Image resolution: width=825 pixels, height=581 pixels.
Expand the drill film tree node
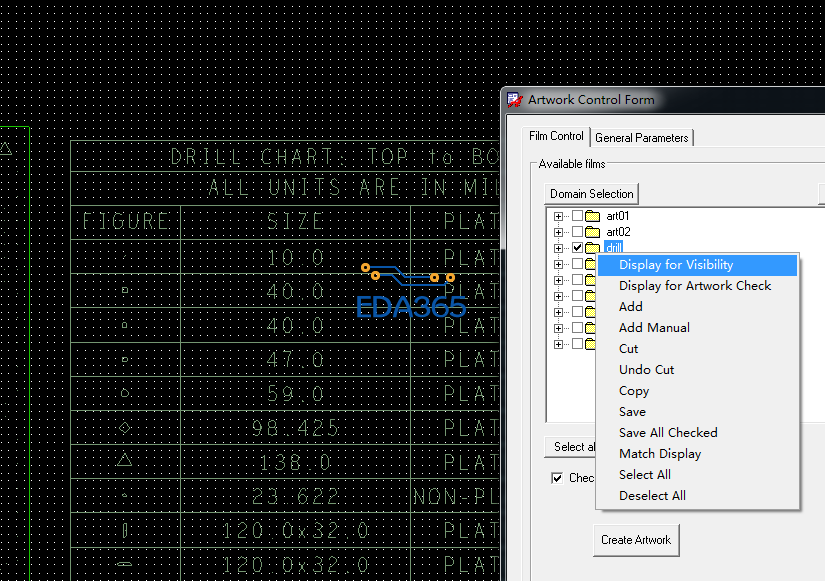coord(558,248)
